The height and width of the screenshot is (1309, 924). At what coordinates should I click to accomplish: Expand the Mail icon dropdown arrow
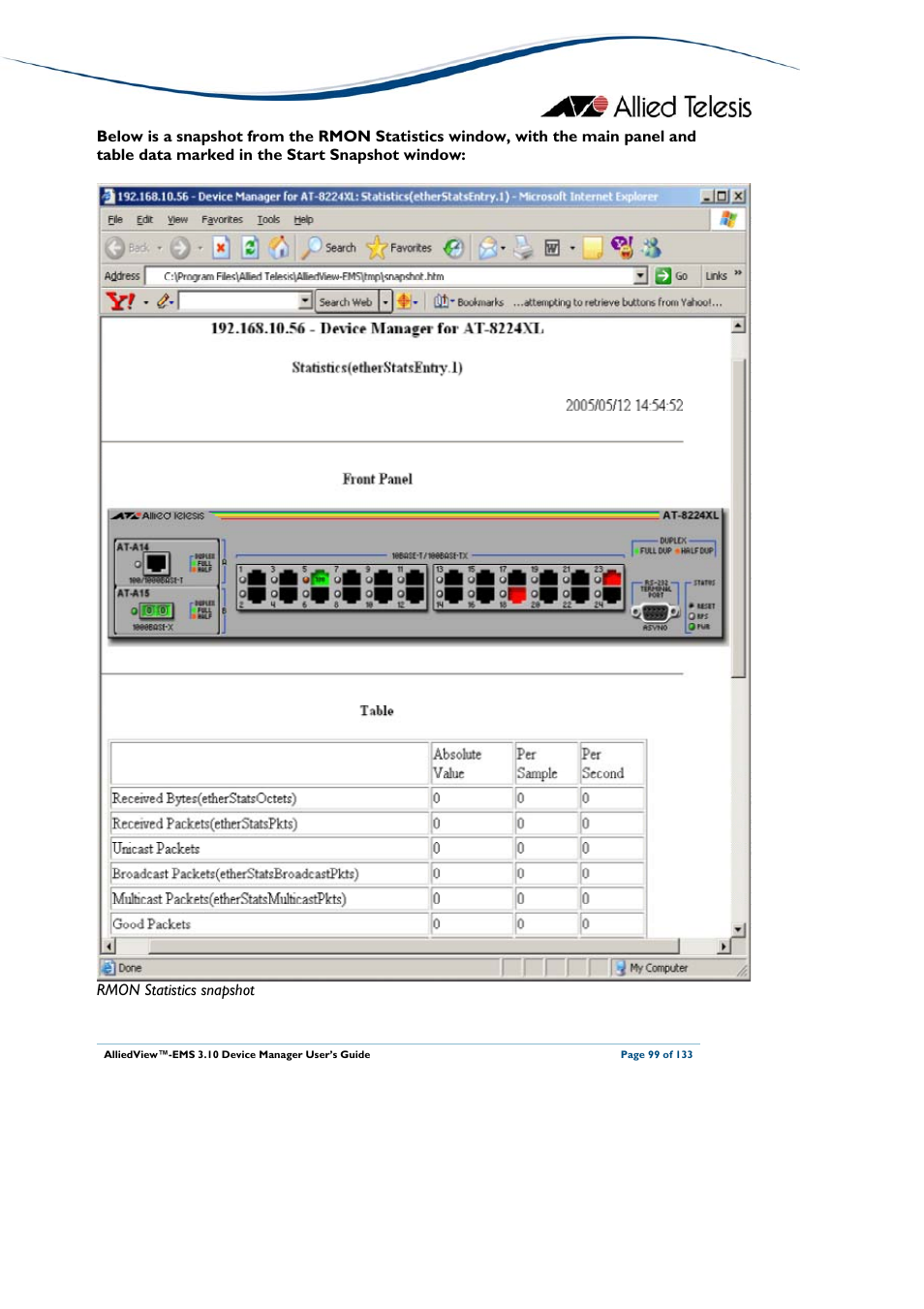coord(504,248)
